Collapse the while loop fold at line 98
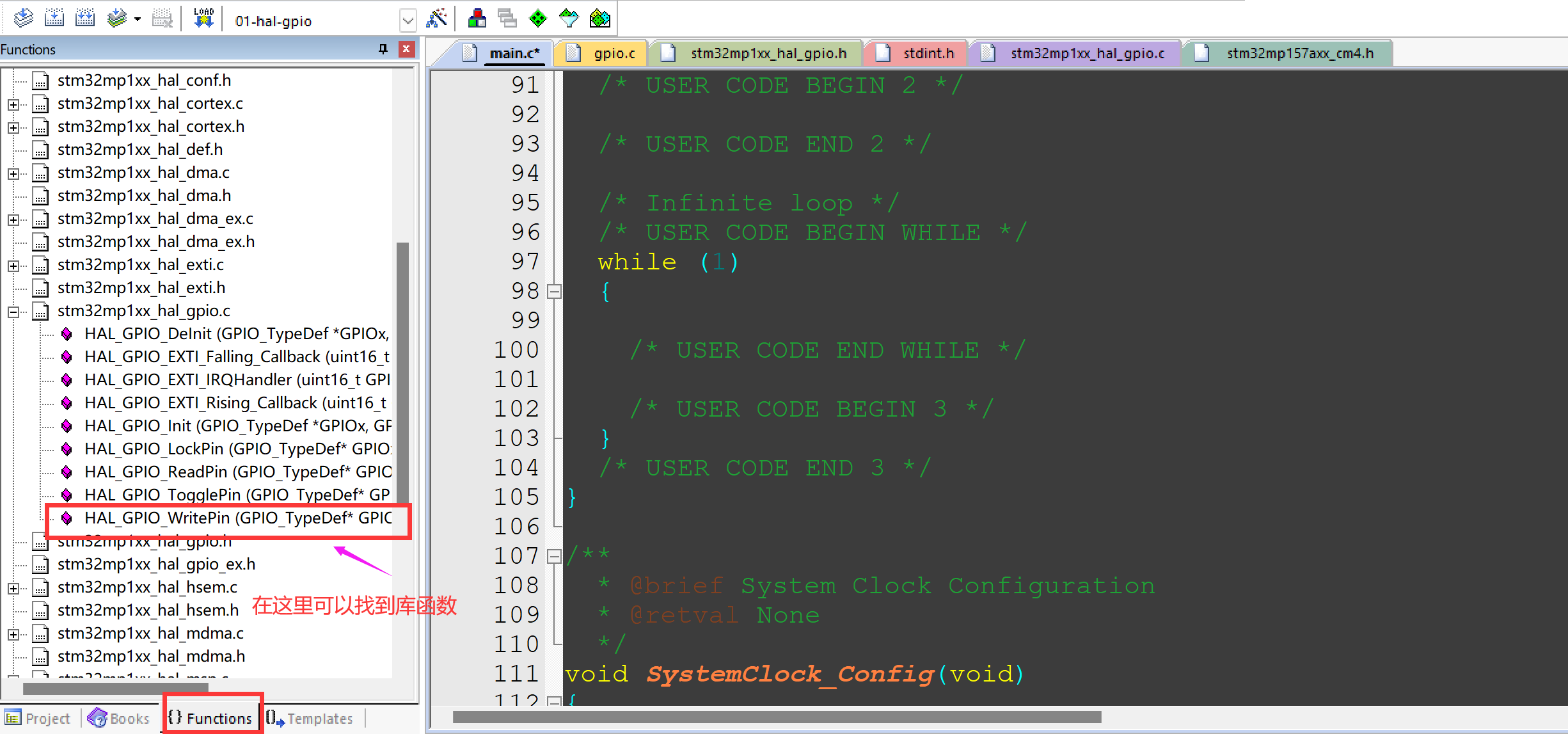 tap(555, 292)
